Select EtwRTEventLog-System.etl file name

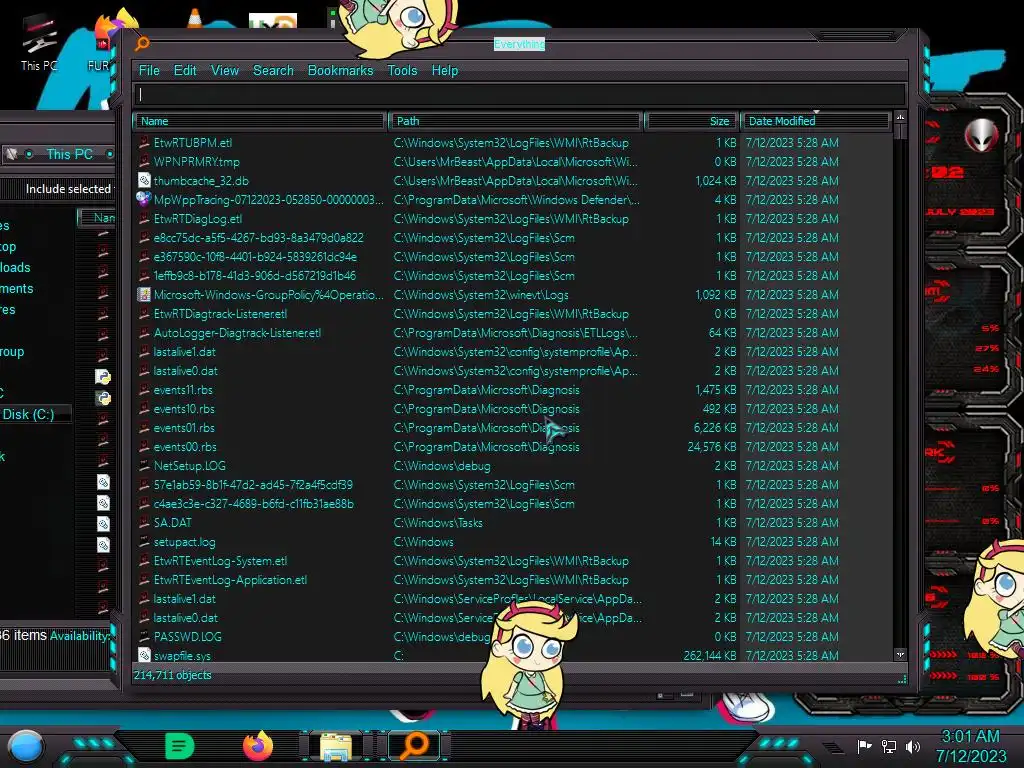pyautogui.click(x=220, y=561)
